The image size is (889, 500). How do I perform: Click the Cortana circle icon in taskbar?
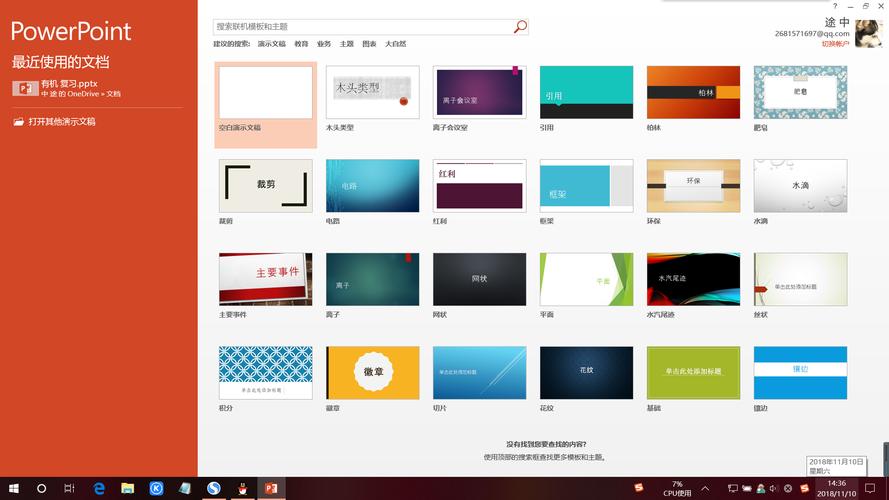tap(41, 488)
